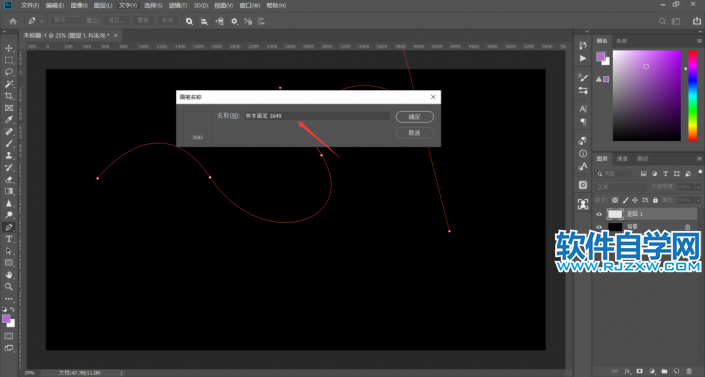
Task: Select the Crop tool
Action: pyautogui.click(x=9, y=96)
